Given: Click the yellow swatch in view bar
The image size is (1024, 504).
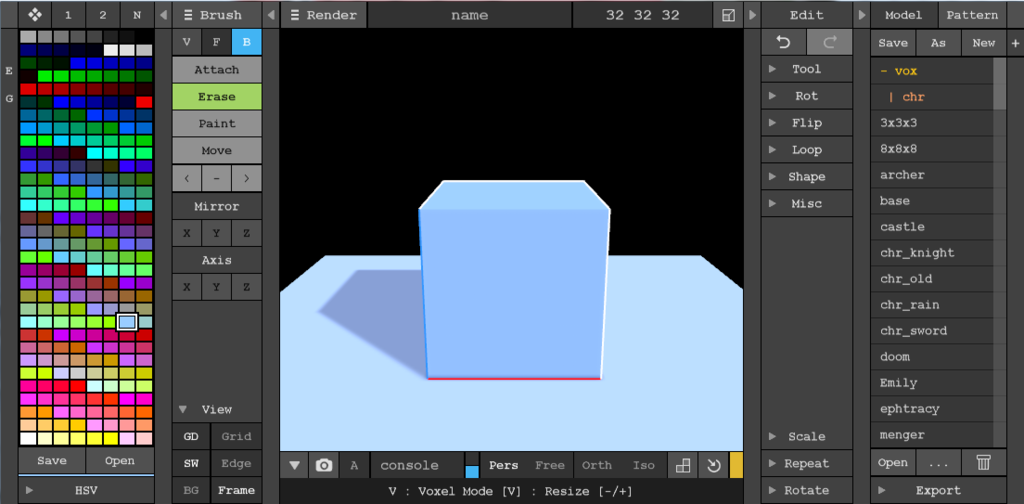Looking at the screenshot, I should 736,465.
